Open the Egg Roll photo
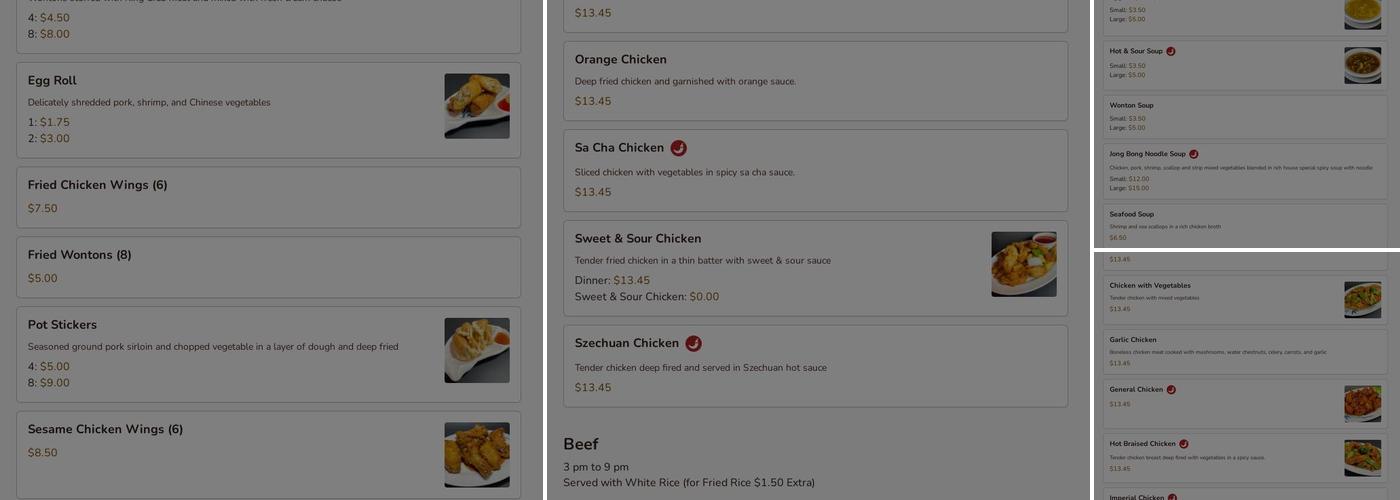Image resolution: width=1400 pixels, height=500 pixels. [477, 106]
